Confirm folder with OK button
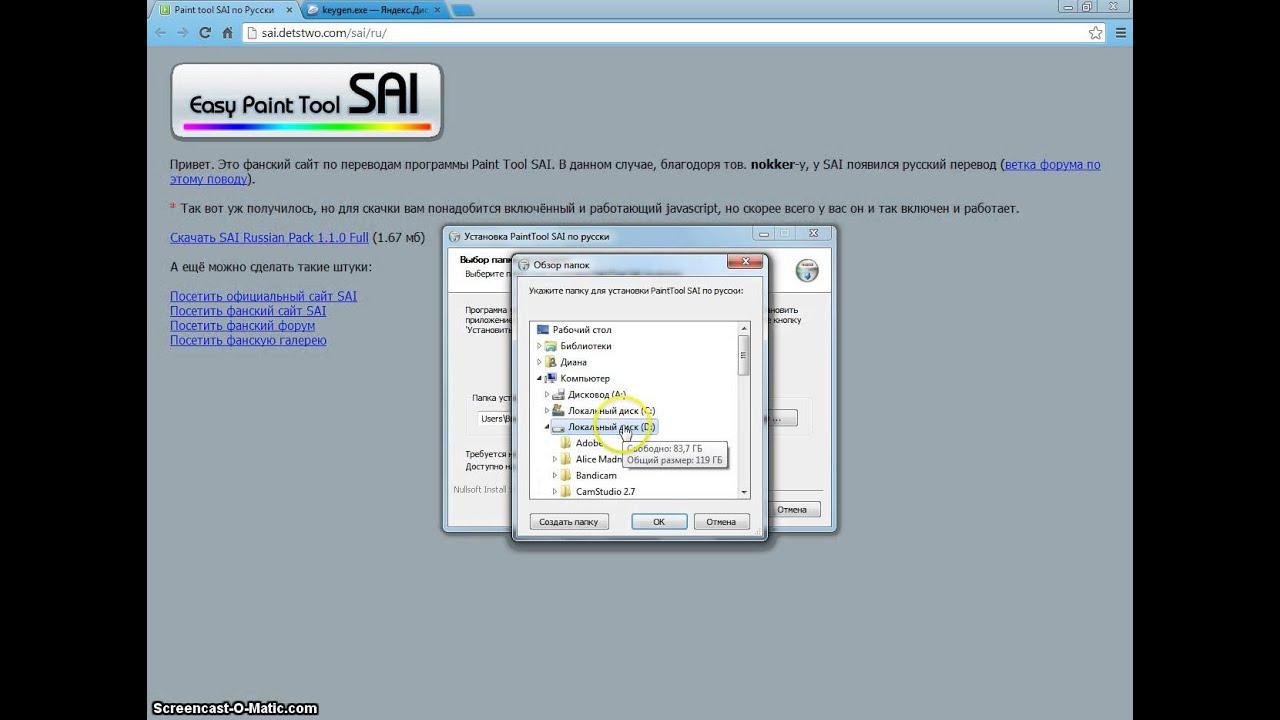The image size is (1280, 720). [x=659, y=522]
